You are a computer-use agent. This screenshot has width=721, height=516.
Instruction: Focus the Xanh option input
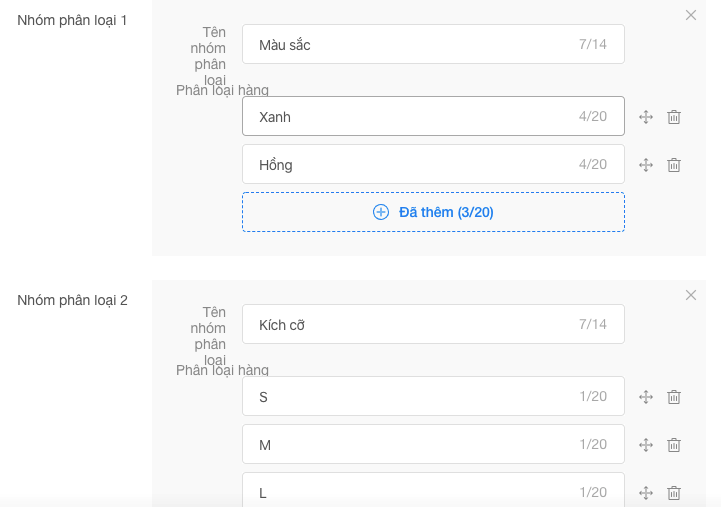(x=410, y=117)
